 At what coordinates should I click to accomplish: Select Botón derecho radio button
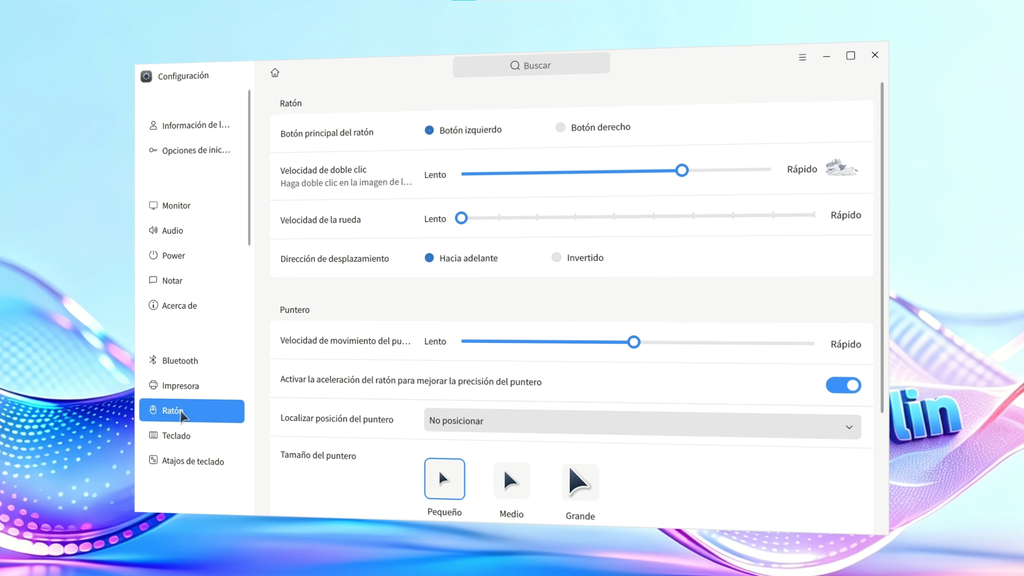click(x=560, y=127)
